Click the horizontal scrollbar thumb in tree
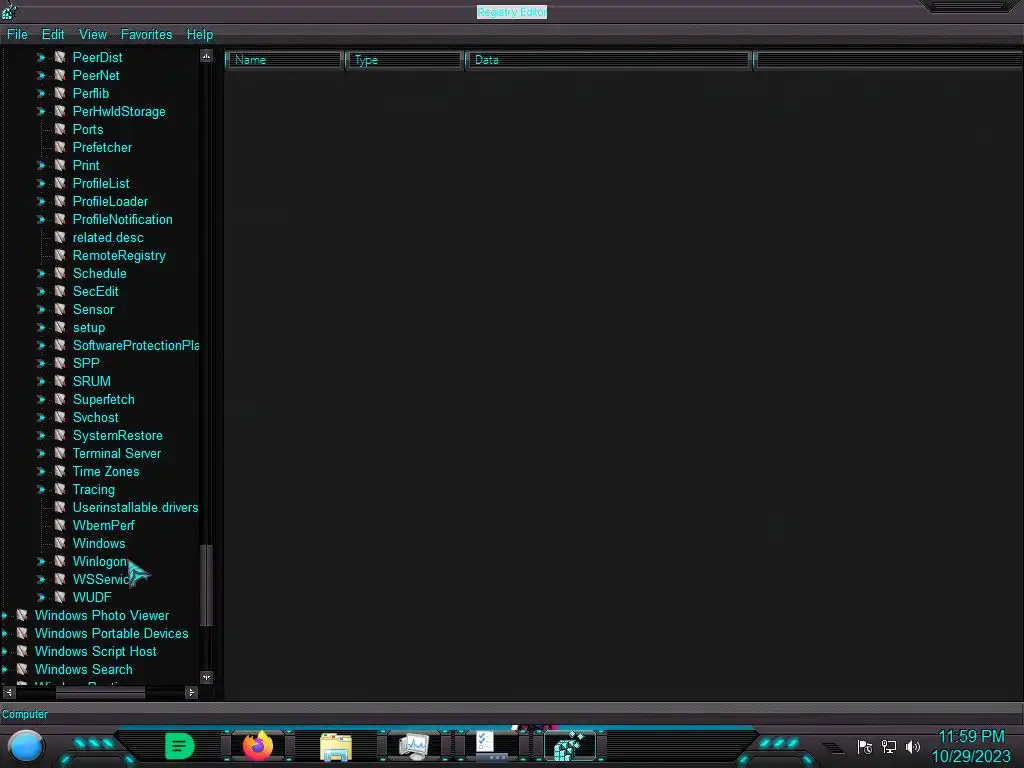This screenshot has height=768, width=1024. click(100, 692)
